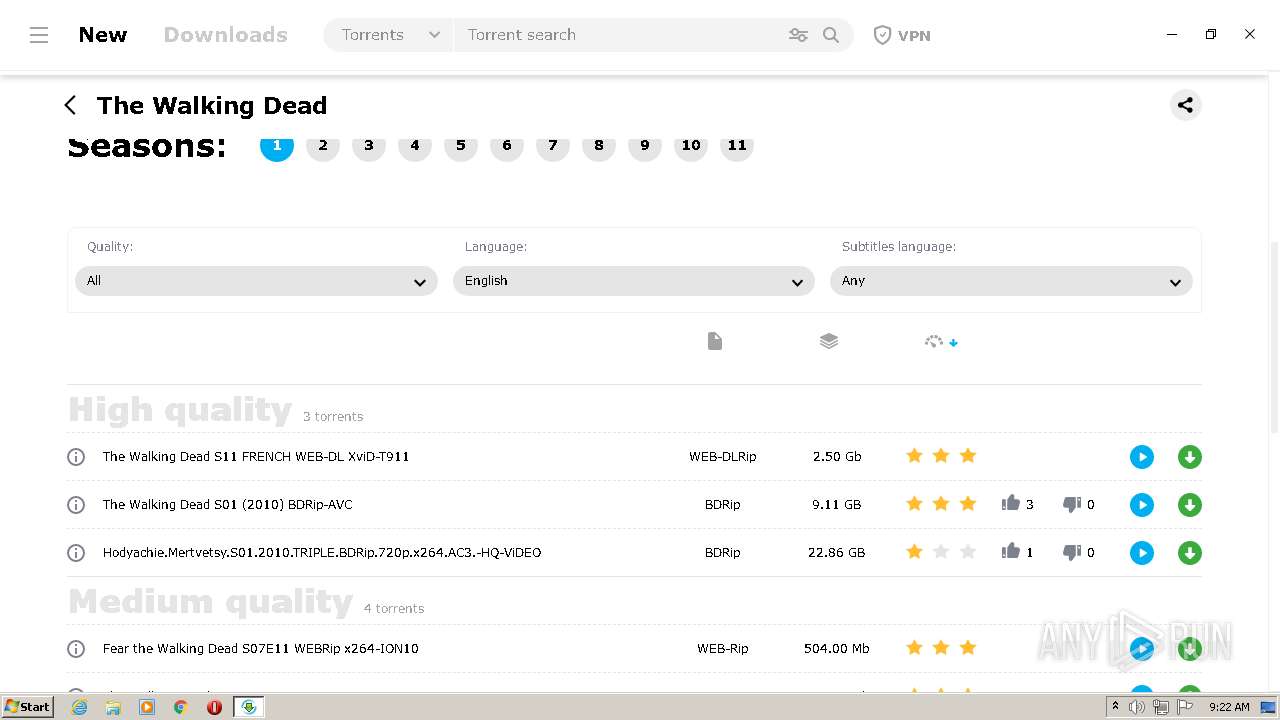Click the star rating of S11 FRENCH torrent
Image resolution: width=1280 pixels, height=720 pixels.
pyautogui.click(x=941, y=457)
